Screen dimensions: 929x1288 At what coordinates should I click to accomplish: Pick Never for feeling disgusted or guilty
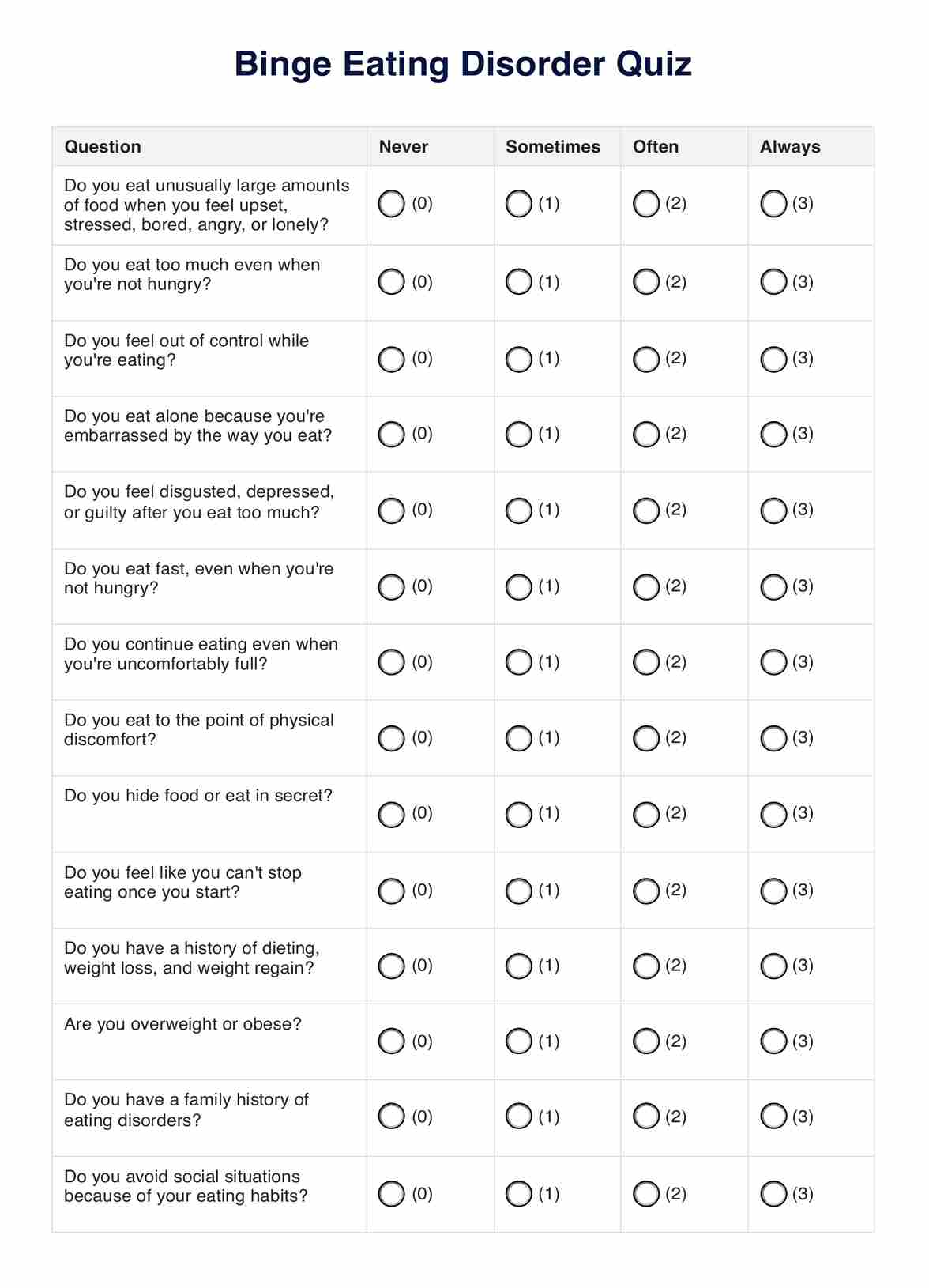[391, 510]
